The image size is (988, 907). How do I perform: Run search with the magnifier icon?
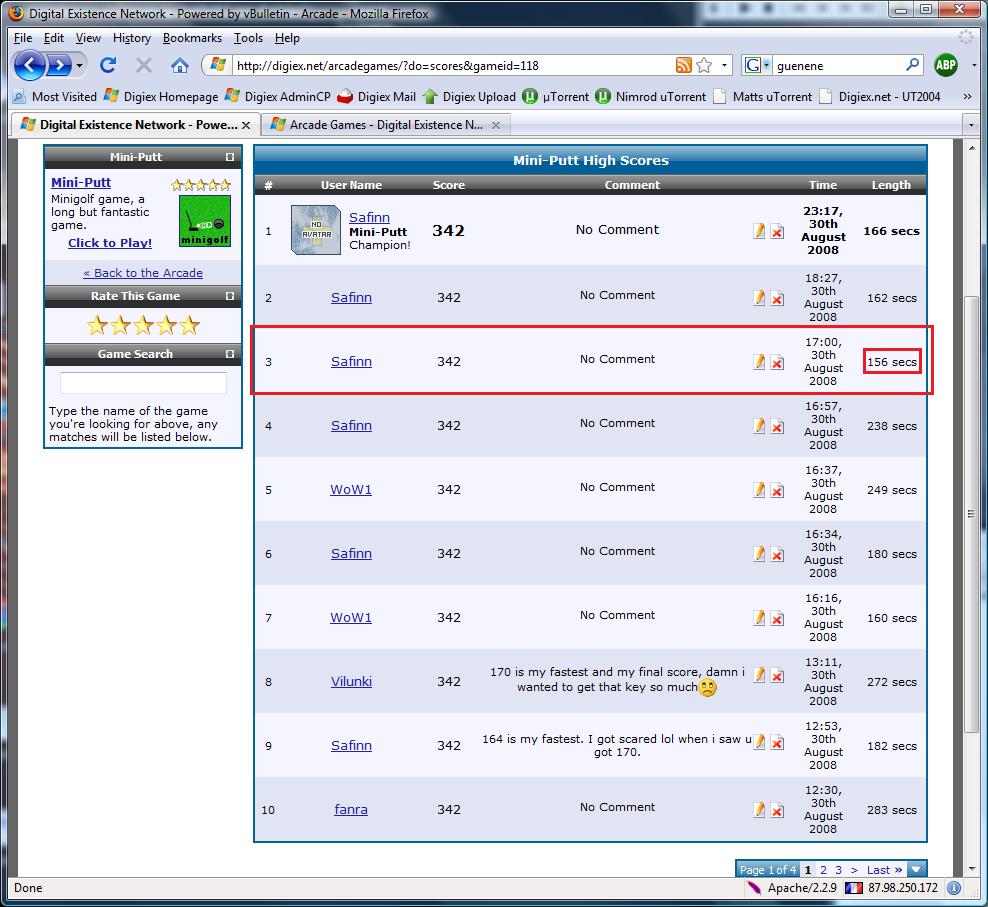912,65
